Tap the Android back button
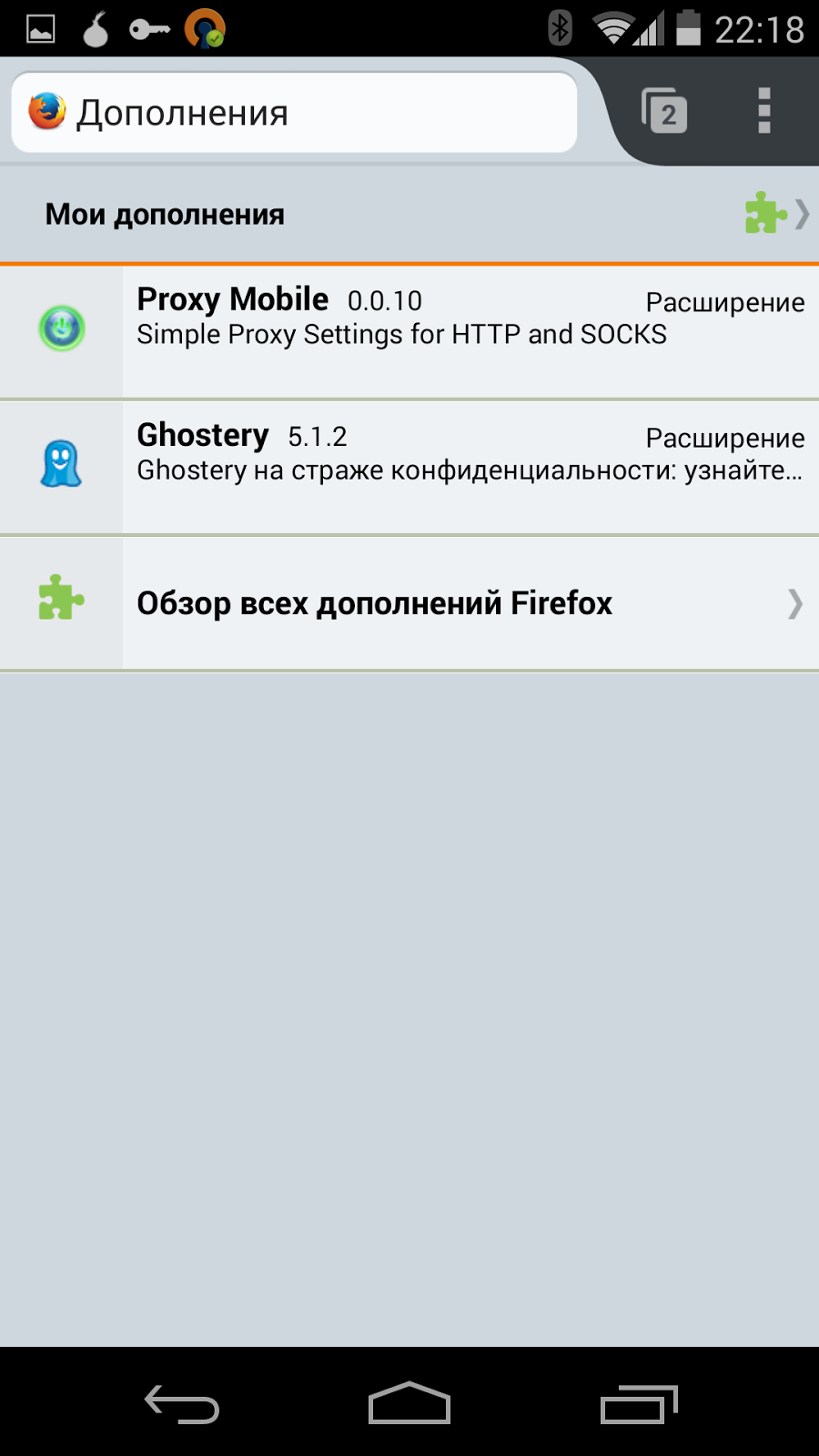The image size is (819, 1456). click(x=182, y=1403)
